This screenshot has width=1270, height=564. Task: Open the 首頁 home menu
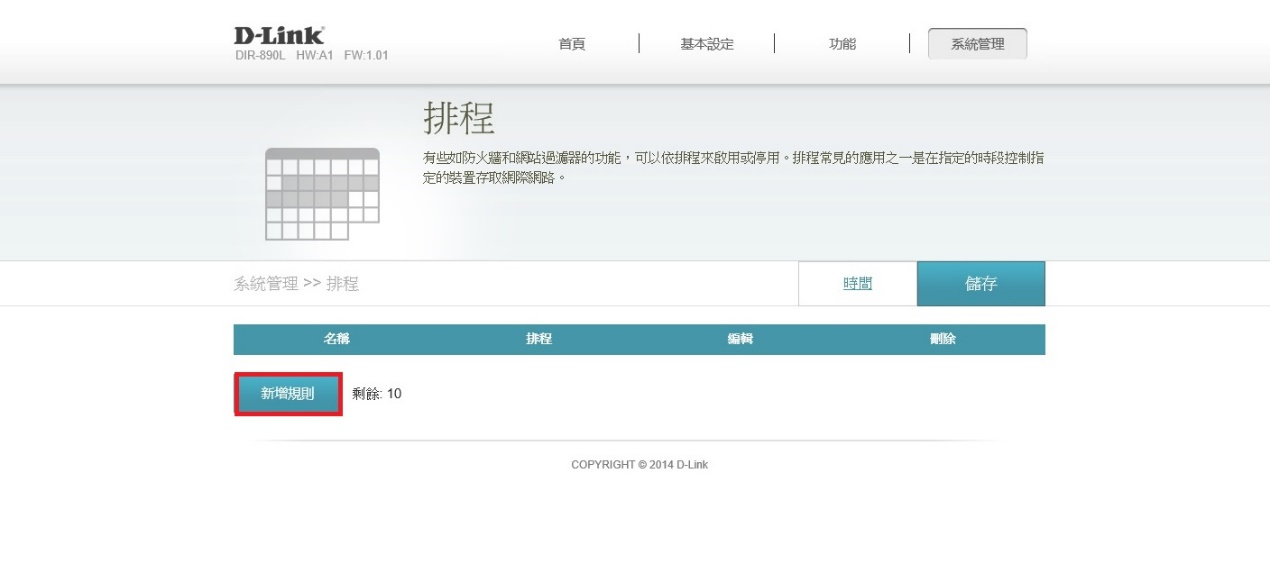571,44
